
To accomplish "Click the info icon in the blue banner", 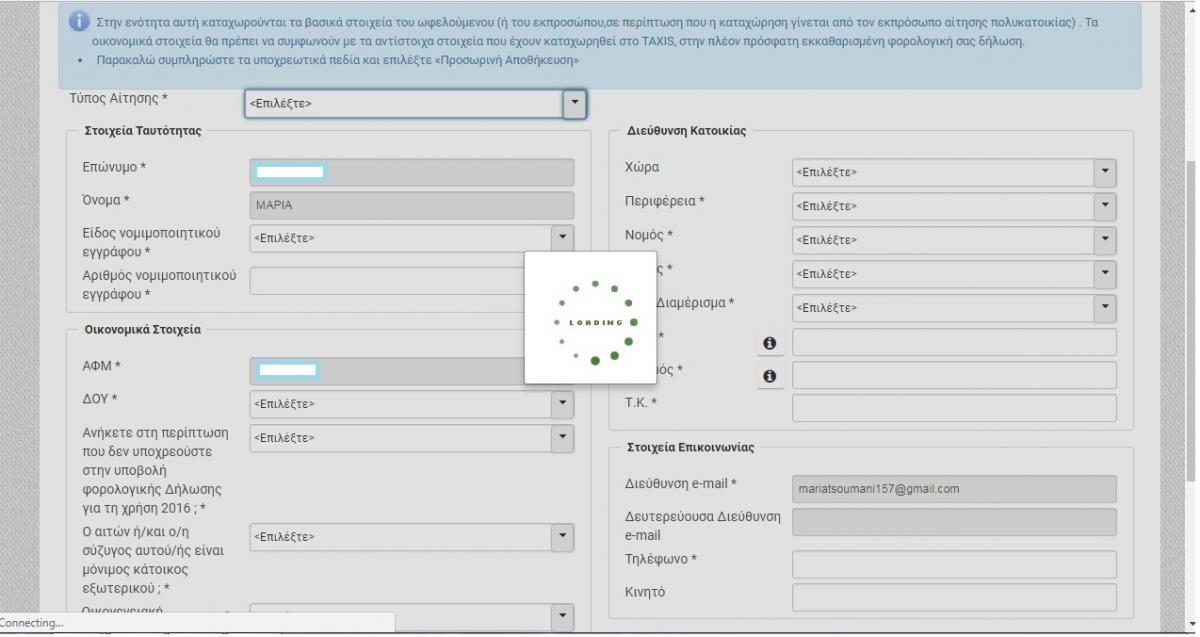I will coord(81,22).
